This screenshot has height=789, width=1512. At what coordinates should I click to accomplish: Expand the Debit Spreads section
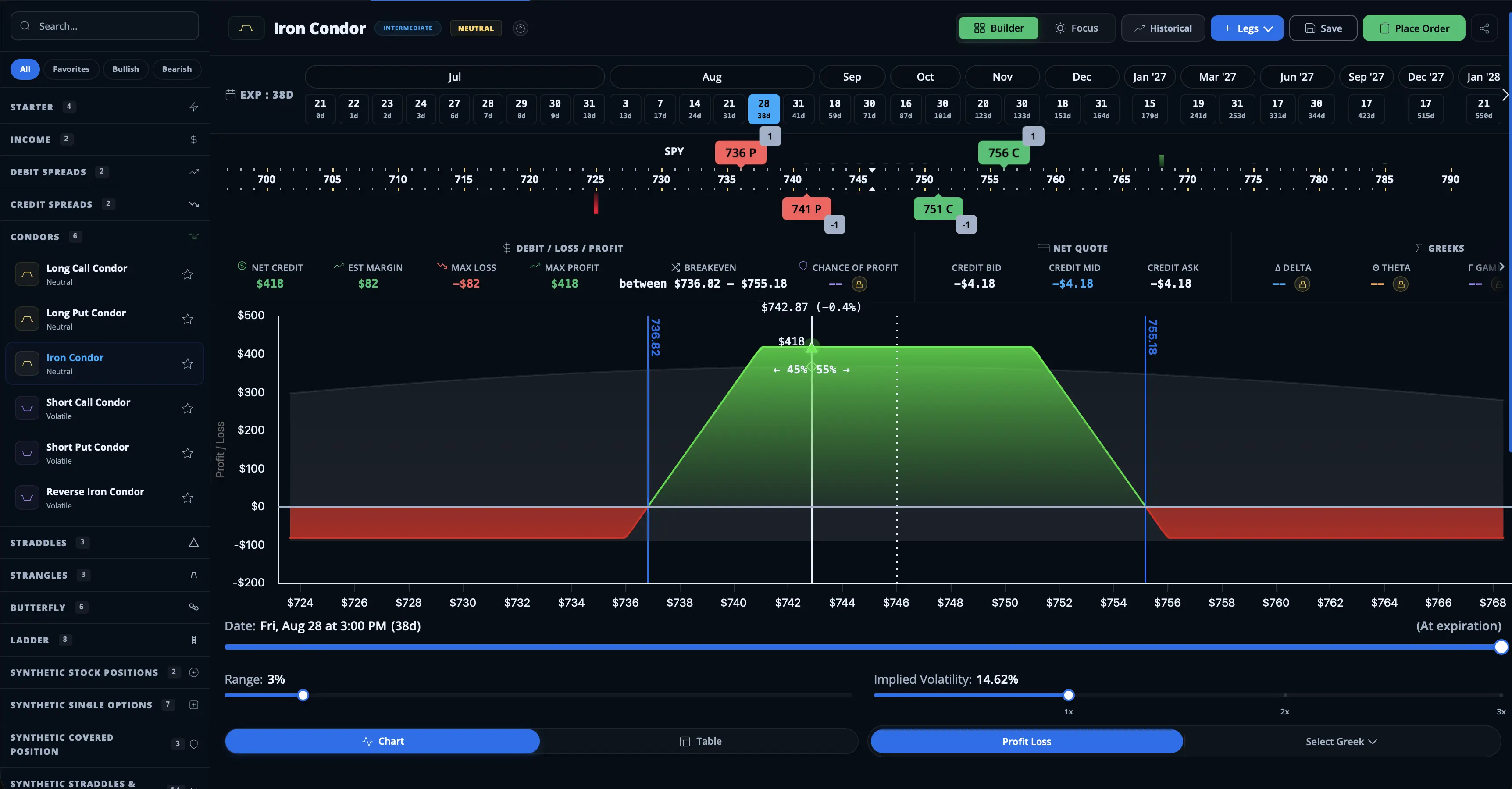(105, 172)
